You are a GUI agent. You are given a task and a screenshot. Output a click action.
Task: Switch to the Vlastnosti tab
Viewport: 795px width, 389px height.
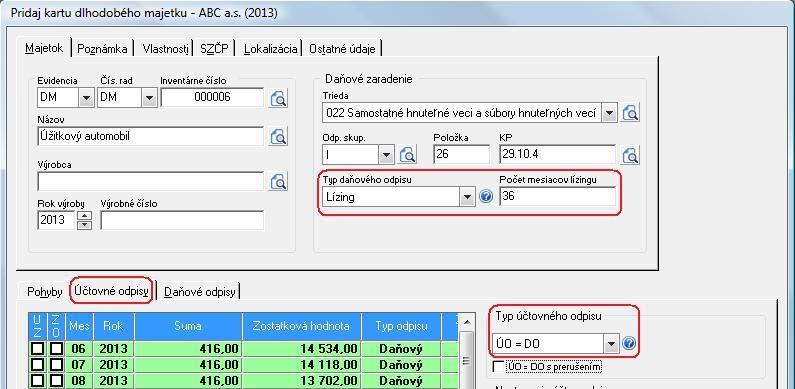point(165,49)
